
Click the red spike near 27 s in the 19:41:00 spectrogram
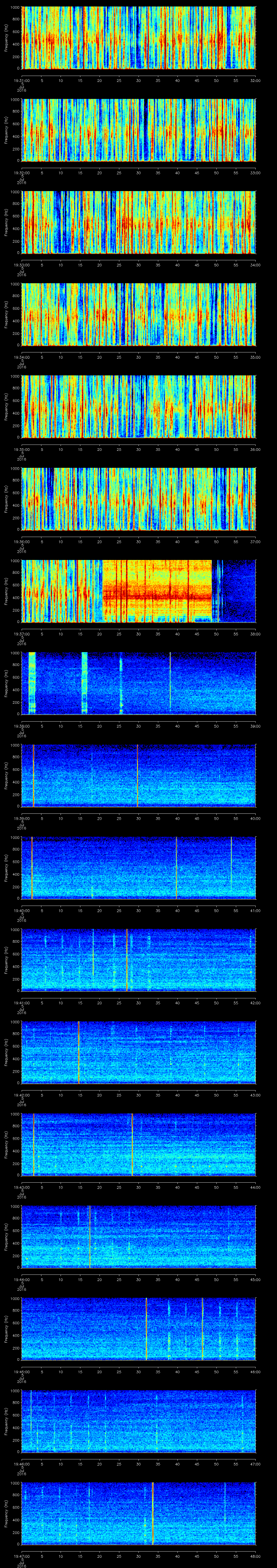tap(127, 960)
